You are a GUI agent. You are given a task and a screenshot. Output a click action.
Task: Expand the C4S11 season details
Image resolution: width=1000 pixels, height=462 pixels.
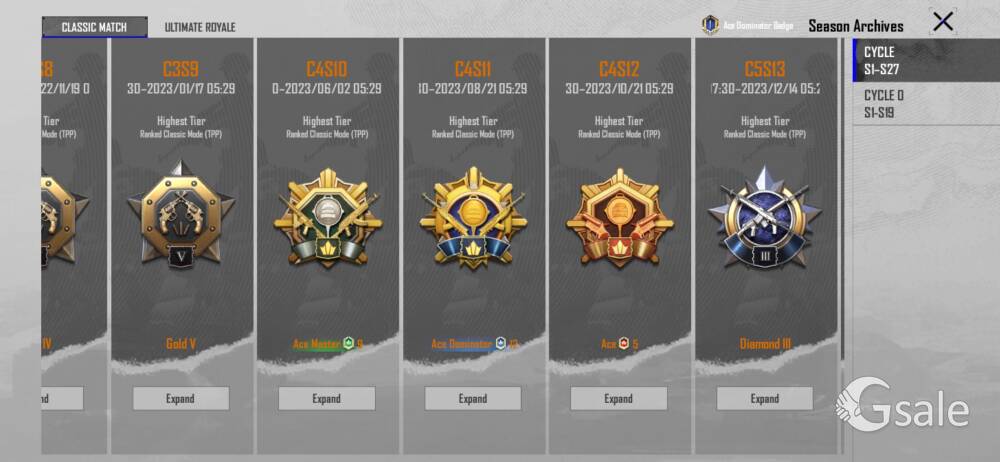473,398
